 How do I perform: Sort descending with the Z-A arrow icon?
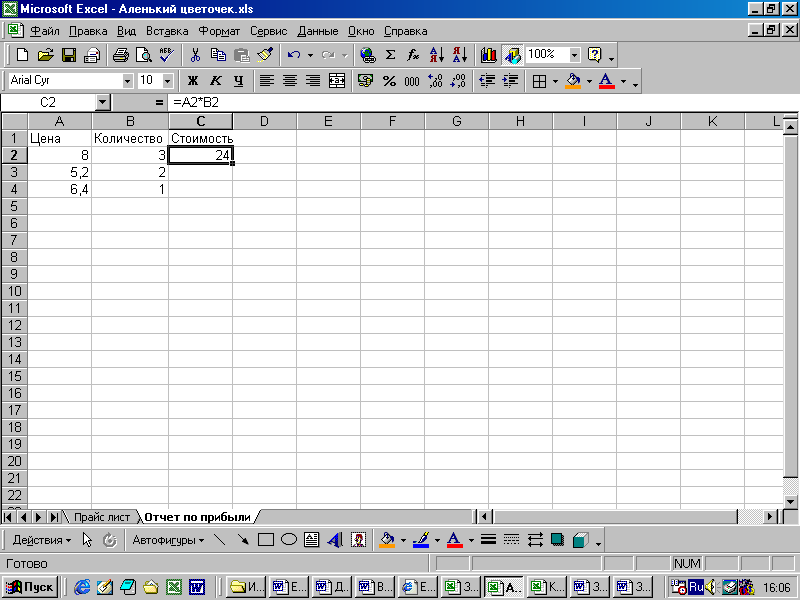point(460,55)
